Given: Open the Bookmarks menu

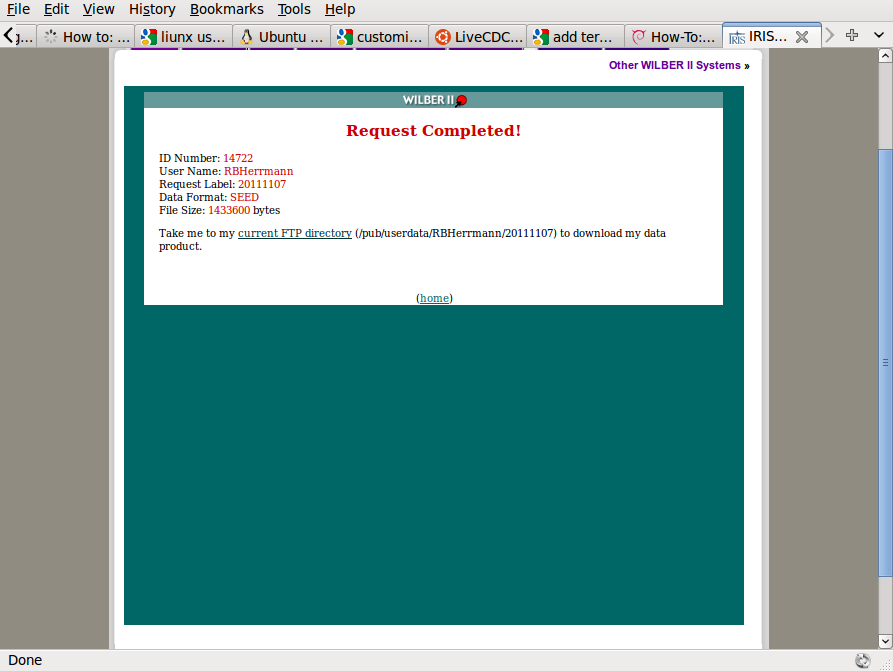Looking at the screenshot, I should [227, 9].
